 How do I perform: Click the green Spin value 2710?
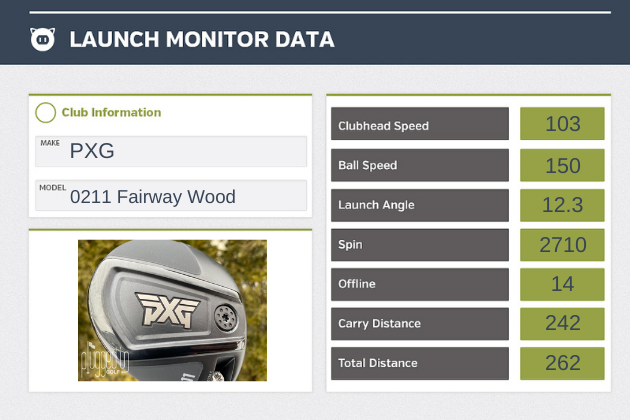(x=562, y=244)
